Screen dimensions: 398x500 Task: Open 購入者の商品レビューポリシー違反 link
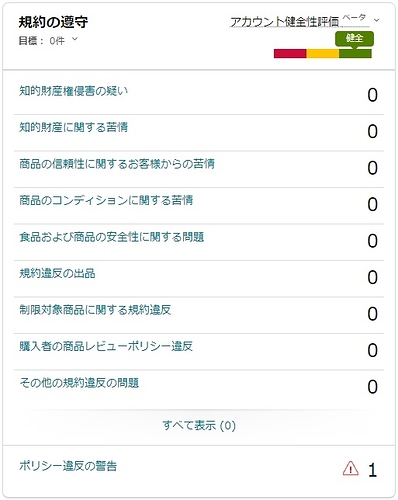[106, 346]
